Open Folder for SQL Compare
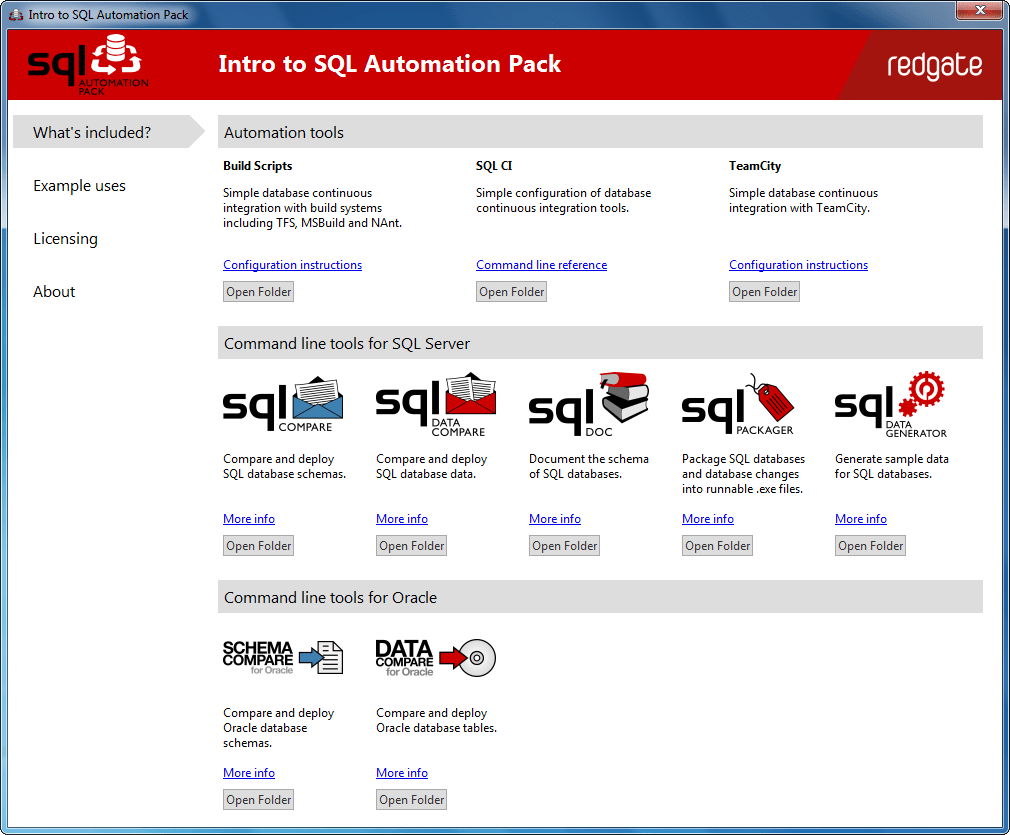Image resolution: width=1010 pixels, height=835 pixels. (x=258, y=546)
